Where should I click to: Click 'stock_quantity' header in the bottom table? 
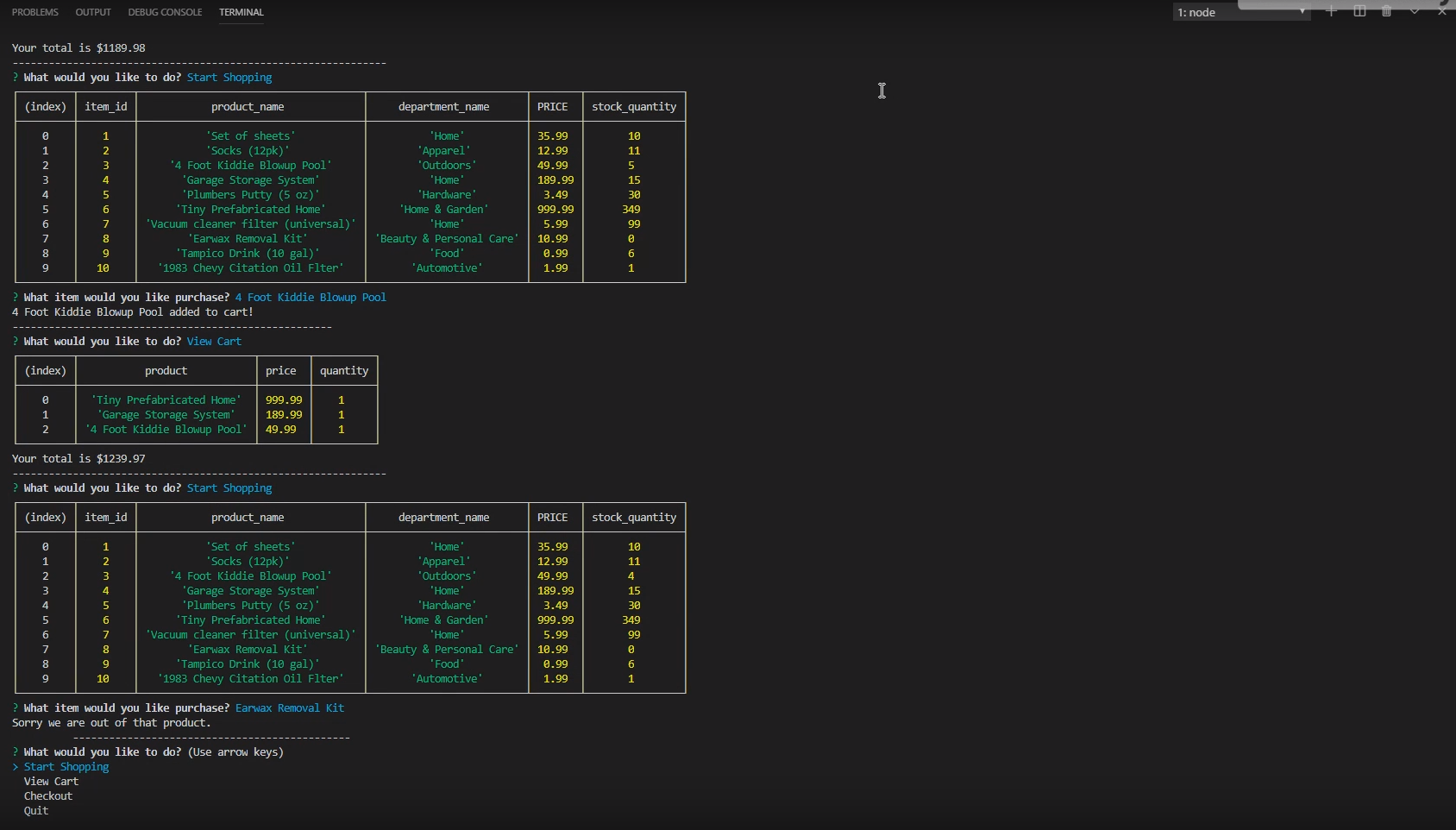click(x=634, y=518)
